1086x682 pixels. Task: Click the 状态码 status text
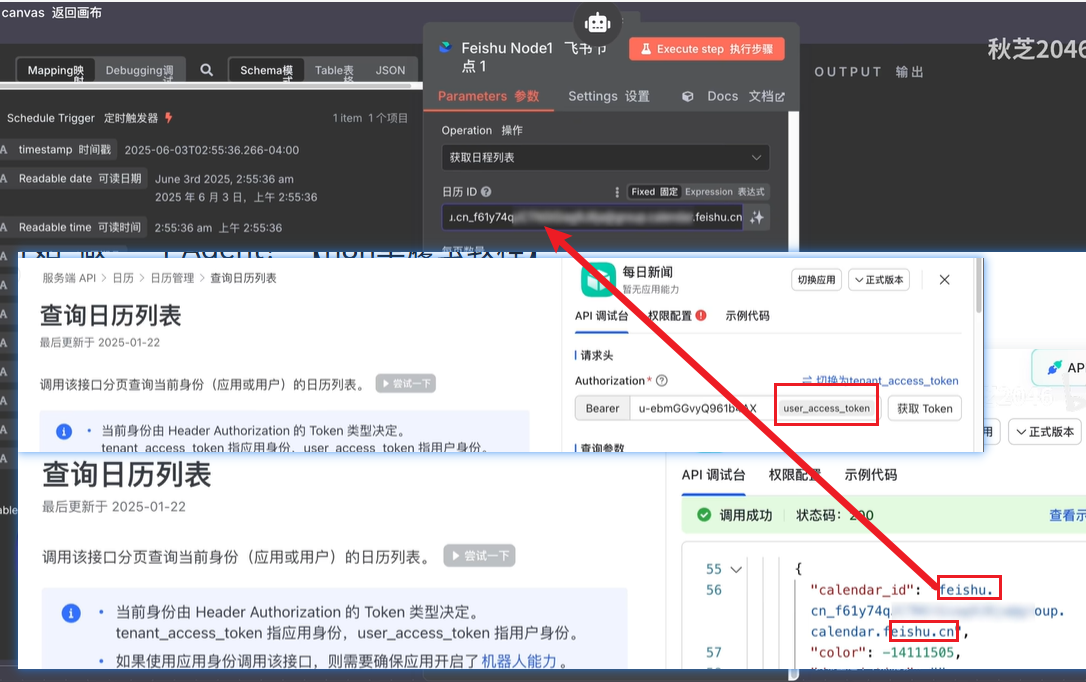point(835,515)
